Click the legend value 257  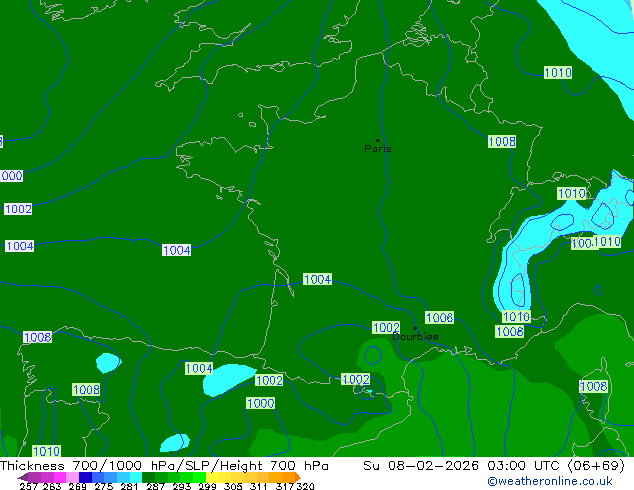tap(29, 486)
